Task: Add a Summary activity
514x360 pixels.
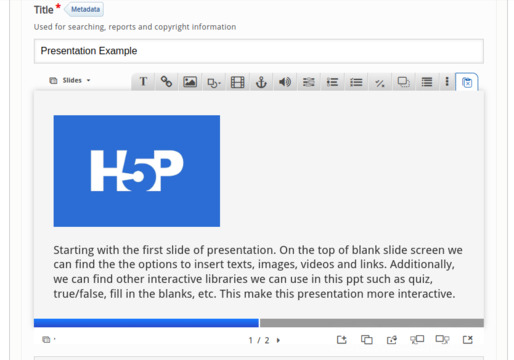Action: [x=427, y=82]
